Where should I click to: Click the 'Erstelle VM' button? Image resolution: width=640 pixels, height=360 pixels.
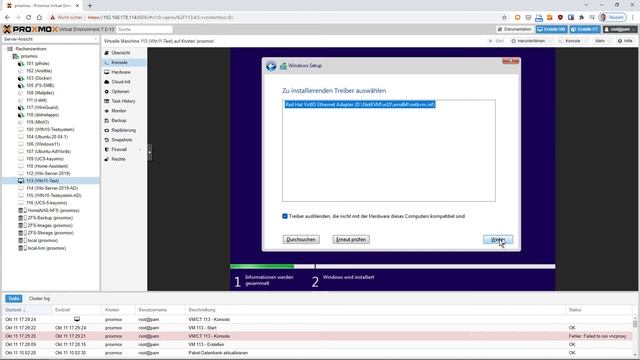(552, 29)
